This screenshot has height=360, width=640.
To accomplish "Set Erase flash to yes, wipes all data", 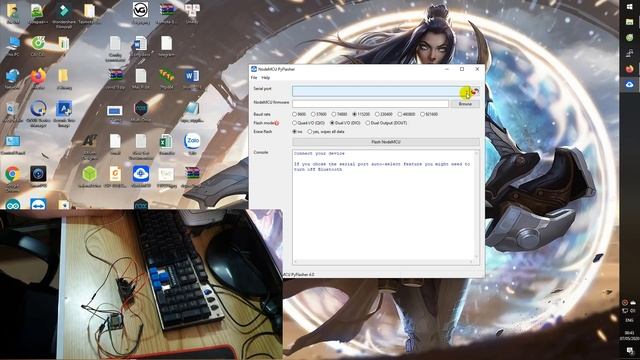I will point(326,132).
